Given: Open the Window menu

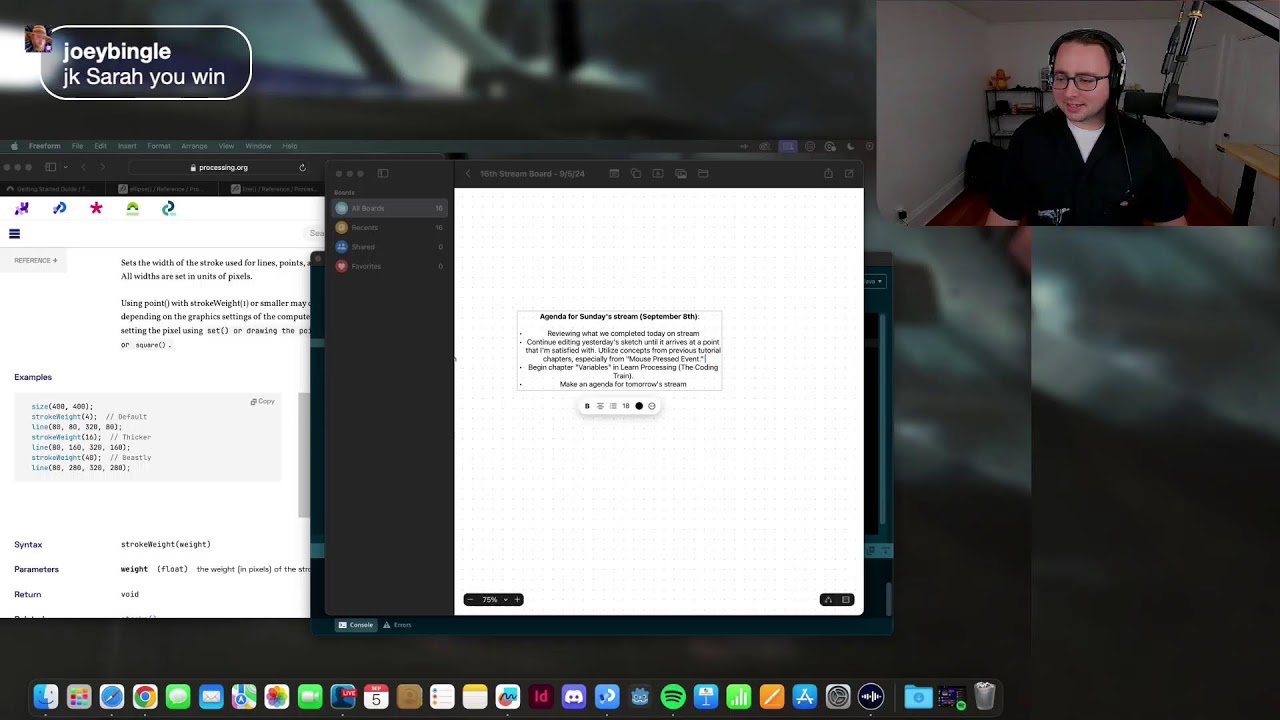Looking at the screenshot, I should (x=258, y=146).
